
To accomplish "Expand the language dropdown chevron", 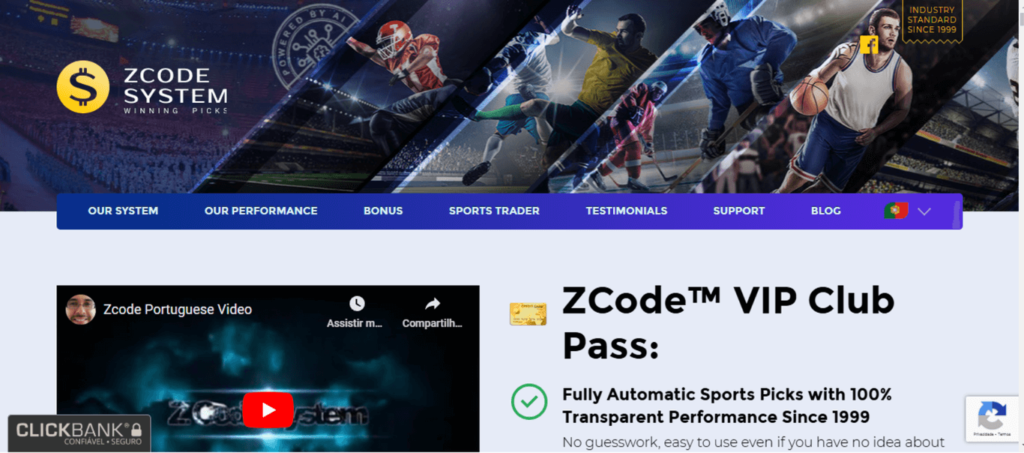I will 923,211.
